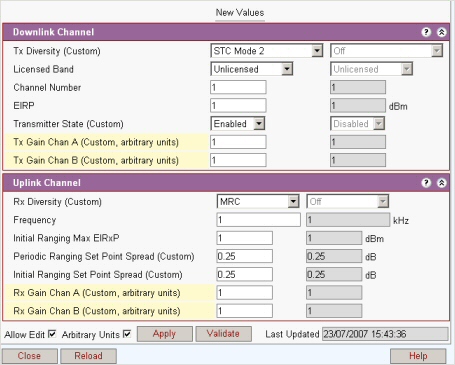Collapse the Downlink Channel section
The image size is (455, 365).
coord(442,32)
